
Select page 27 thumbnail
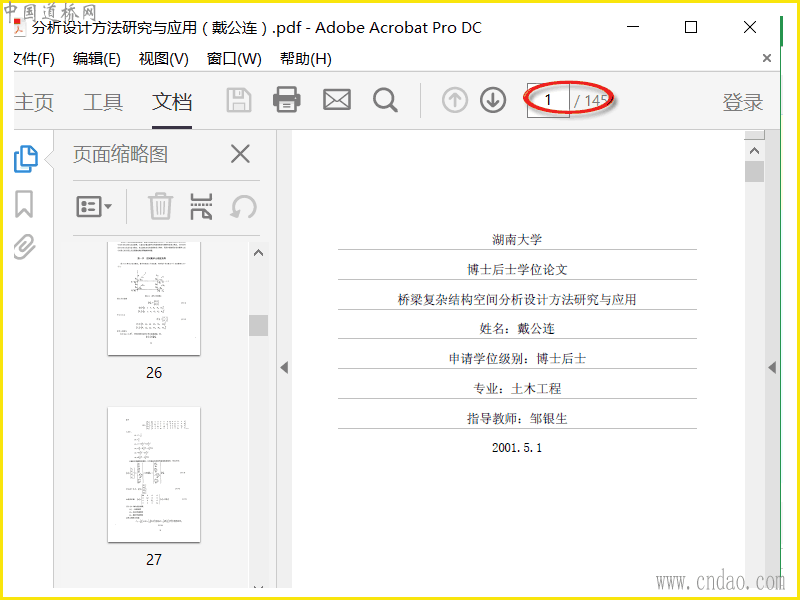[x=154, y=474]
